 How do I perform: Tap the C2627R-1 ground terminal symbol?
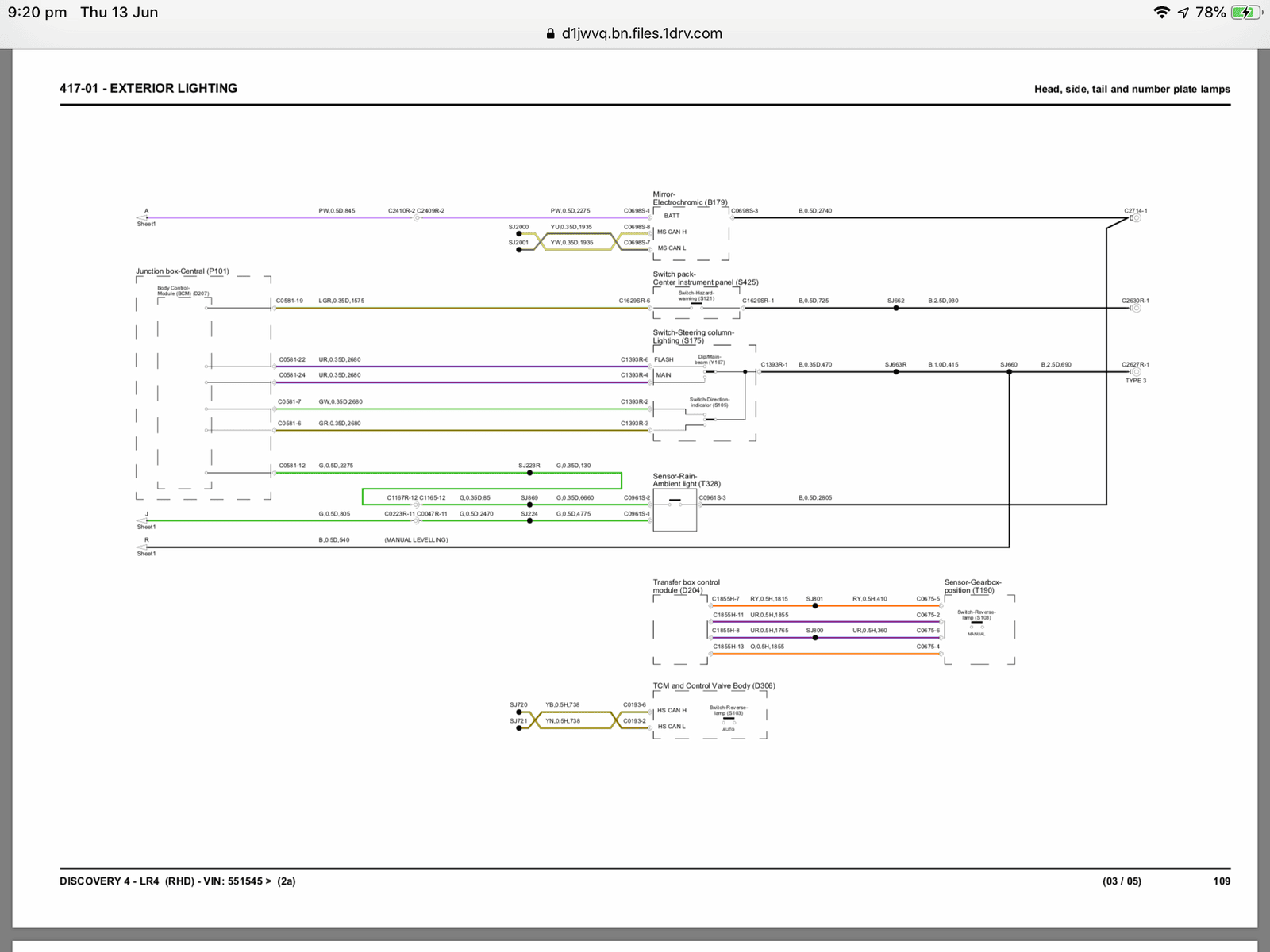(1136, 371)
